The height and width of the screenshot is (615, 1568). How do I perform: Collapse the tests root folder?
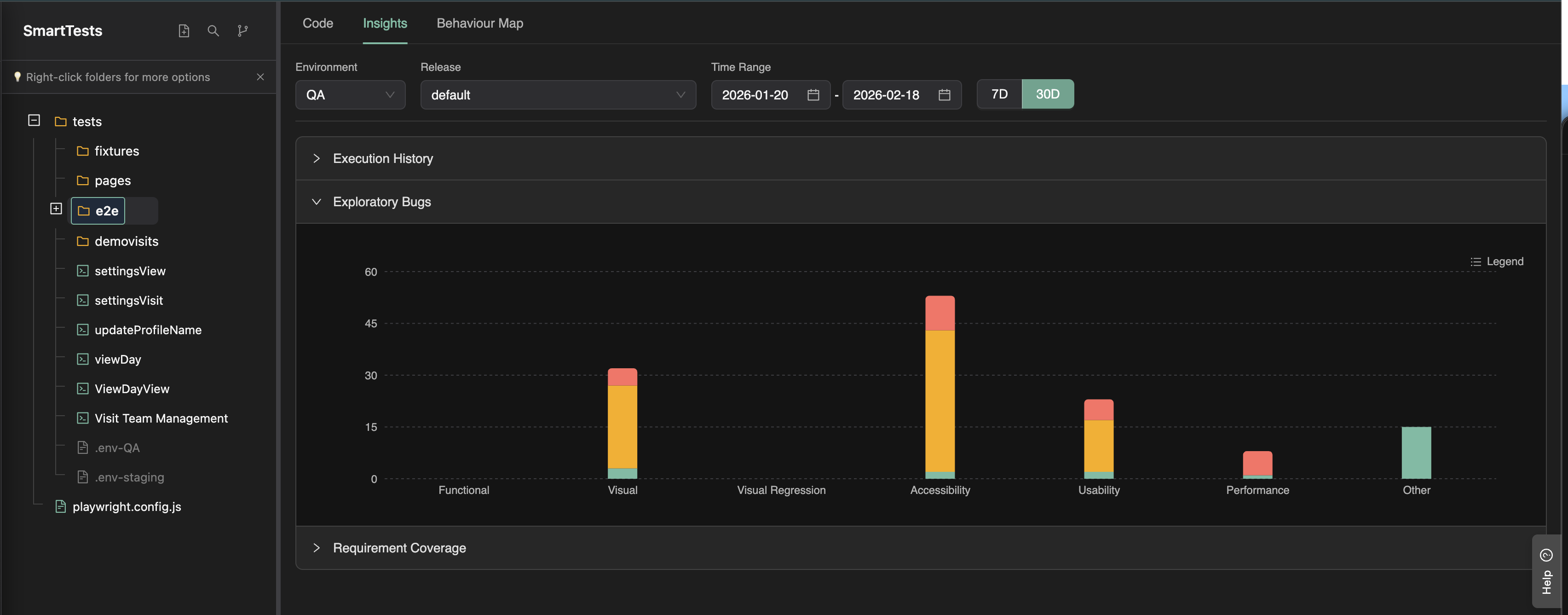[x=34, y=121]
